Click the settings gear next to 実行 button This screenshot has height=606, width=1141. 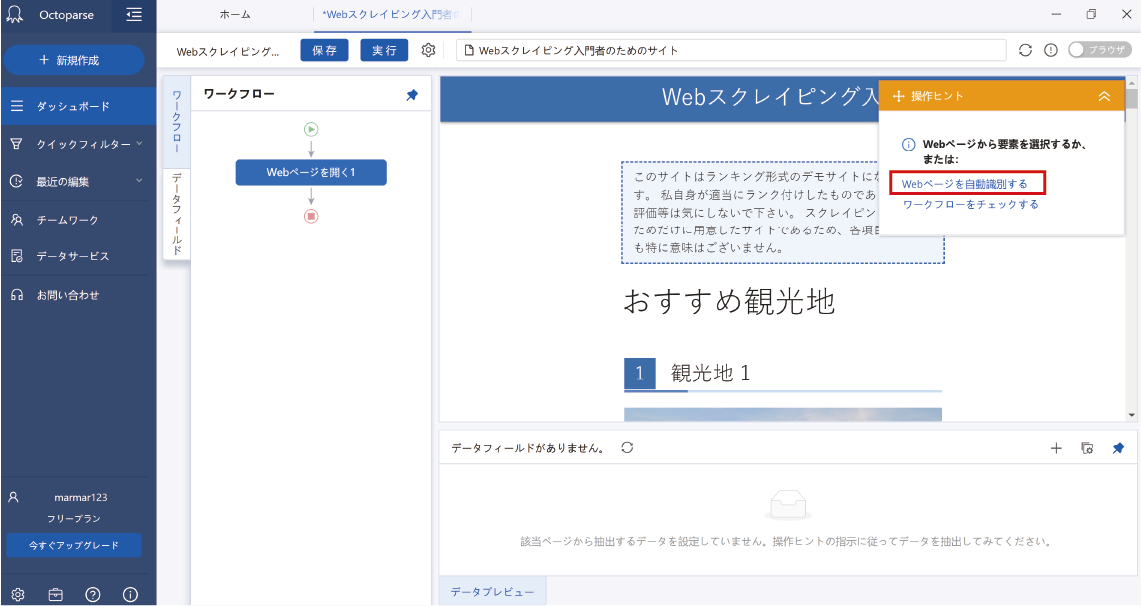(x=429, y=50)
